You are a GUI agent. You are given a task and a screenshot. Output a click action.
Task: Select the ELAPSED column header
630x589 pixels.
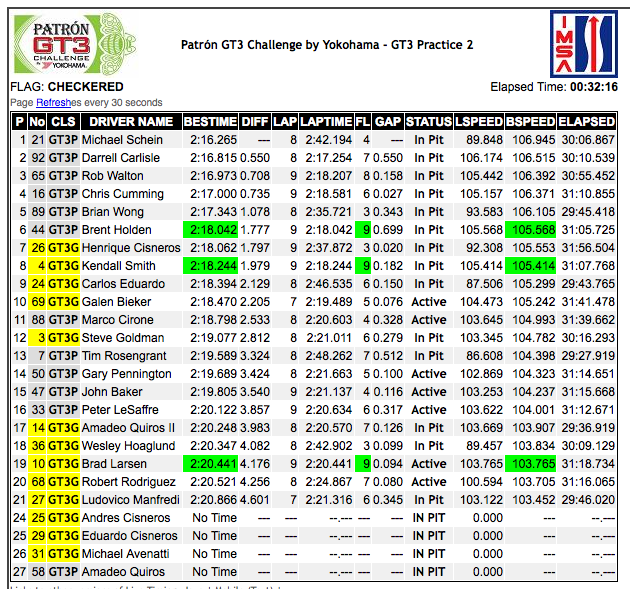(587, 121)
